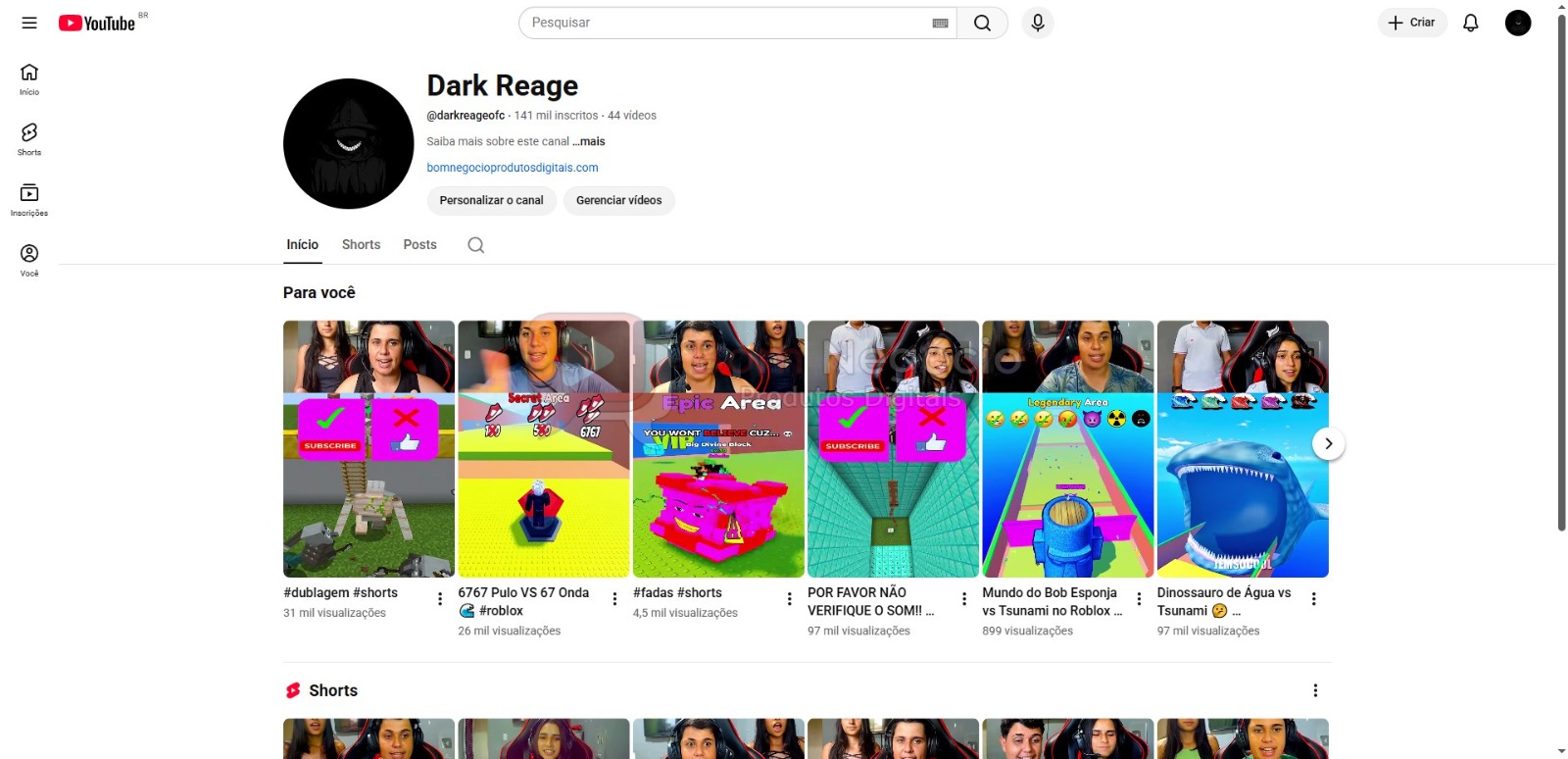1568x759 pixels.
Task: Switch to the Shorts channel tab
Action: [361, 245]
